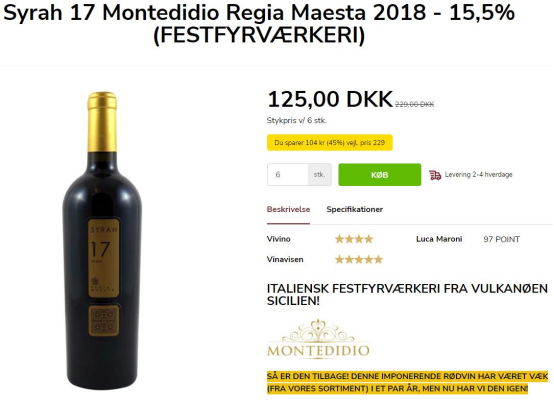Click the Vinavisen five-star rating
Screen dimensions: 554x401
(x=359, y=260)
